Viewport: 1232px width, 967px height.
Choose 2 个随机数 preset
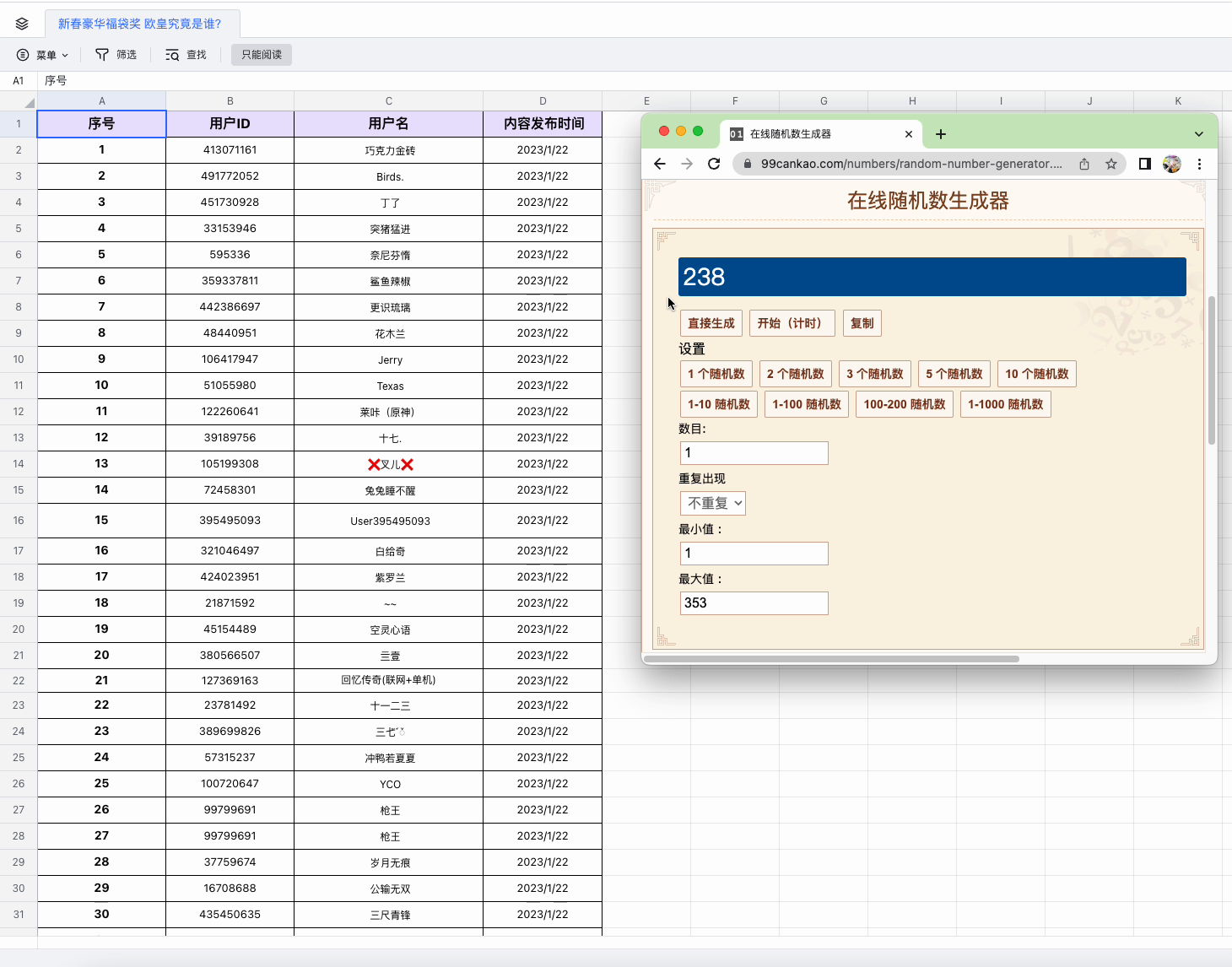(796, 374)
